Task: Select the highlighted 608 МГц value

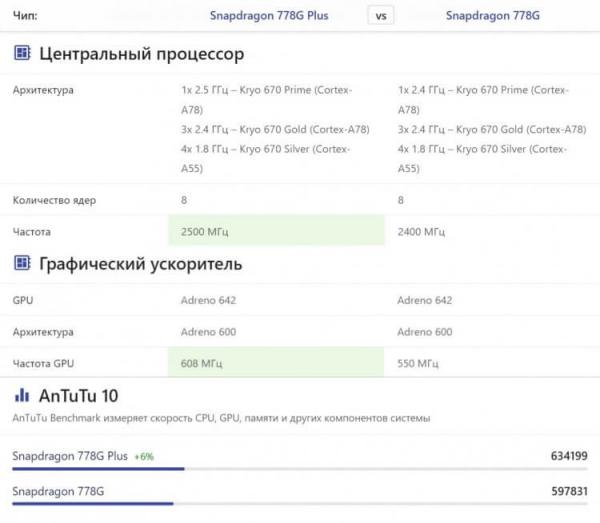Action: [x=201, y=363]
